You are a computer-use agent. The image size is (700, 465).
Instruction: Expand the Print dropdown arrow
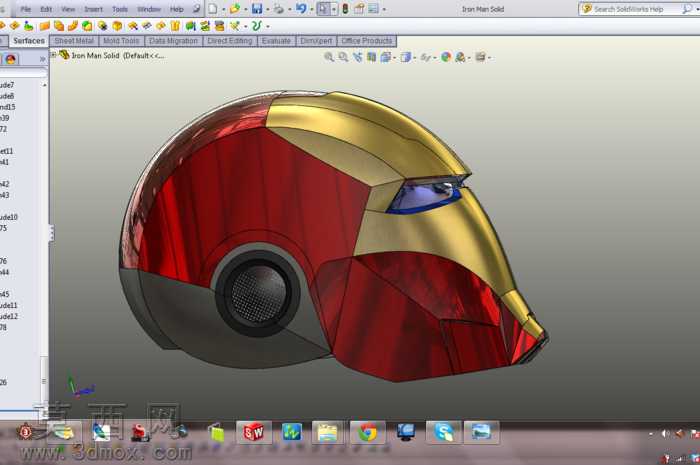pyautogui.click(x=289, y=9)
